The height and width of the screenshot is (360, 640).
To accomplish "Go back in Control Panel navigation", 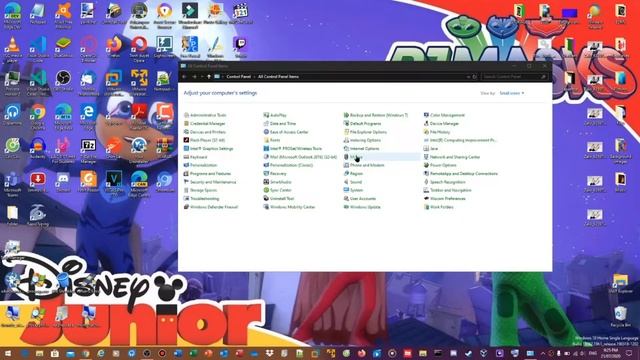I will click(184, 76).
